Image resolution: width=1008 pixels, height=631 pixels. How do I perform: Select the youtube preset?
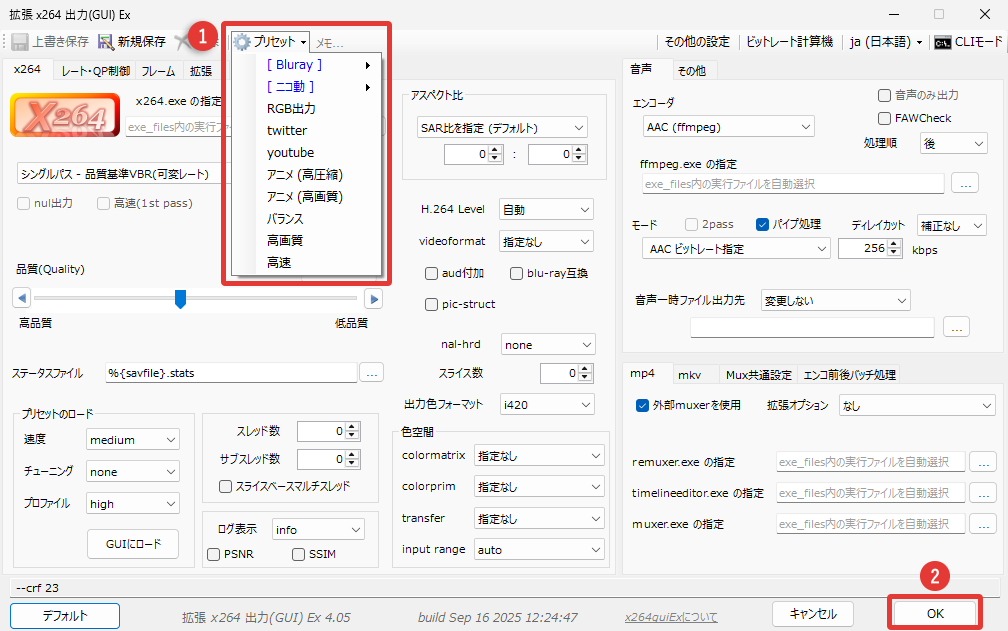290,152
